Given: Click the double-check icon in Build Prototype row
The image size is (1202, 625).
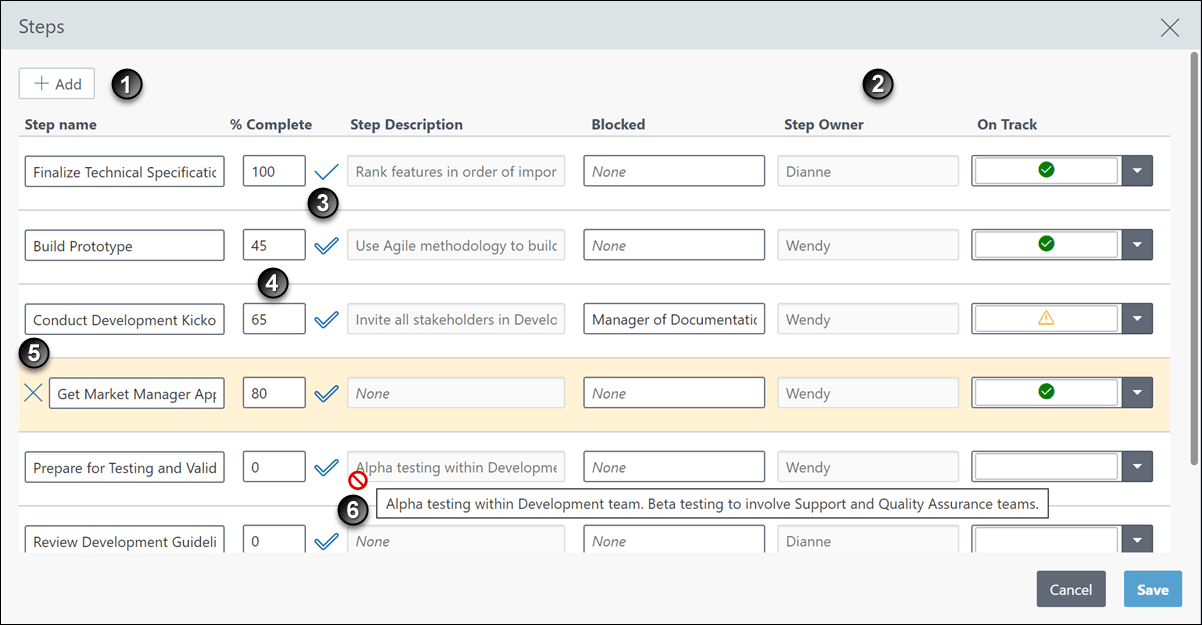Looking at the screenshot, I should (326, 246).
